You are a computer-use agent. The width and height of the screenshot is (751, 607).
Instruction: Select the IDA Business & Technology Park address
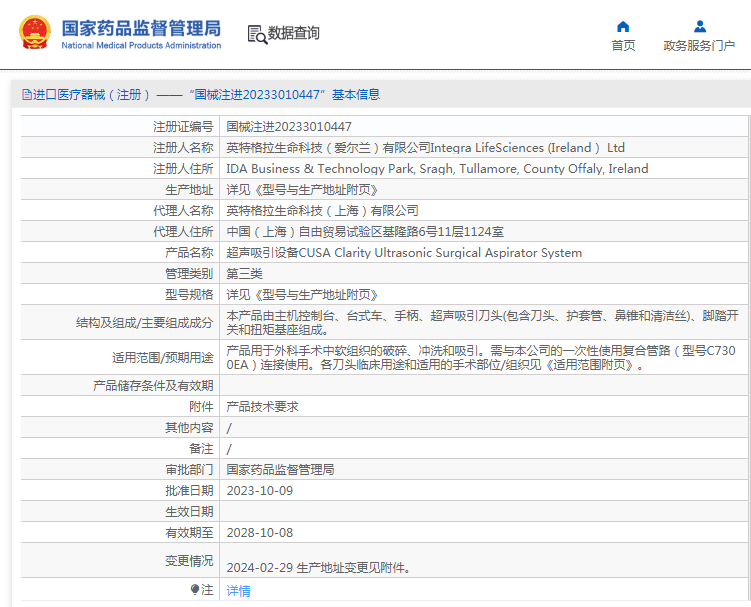[437, 169]
